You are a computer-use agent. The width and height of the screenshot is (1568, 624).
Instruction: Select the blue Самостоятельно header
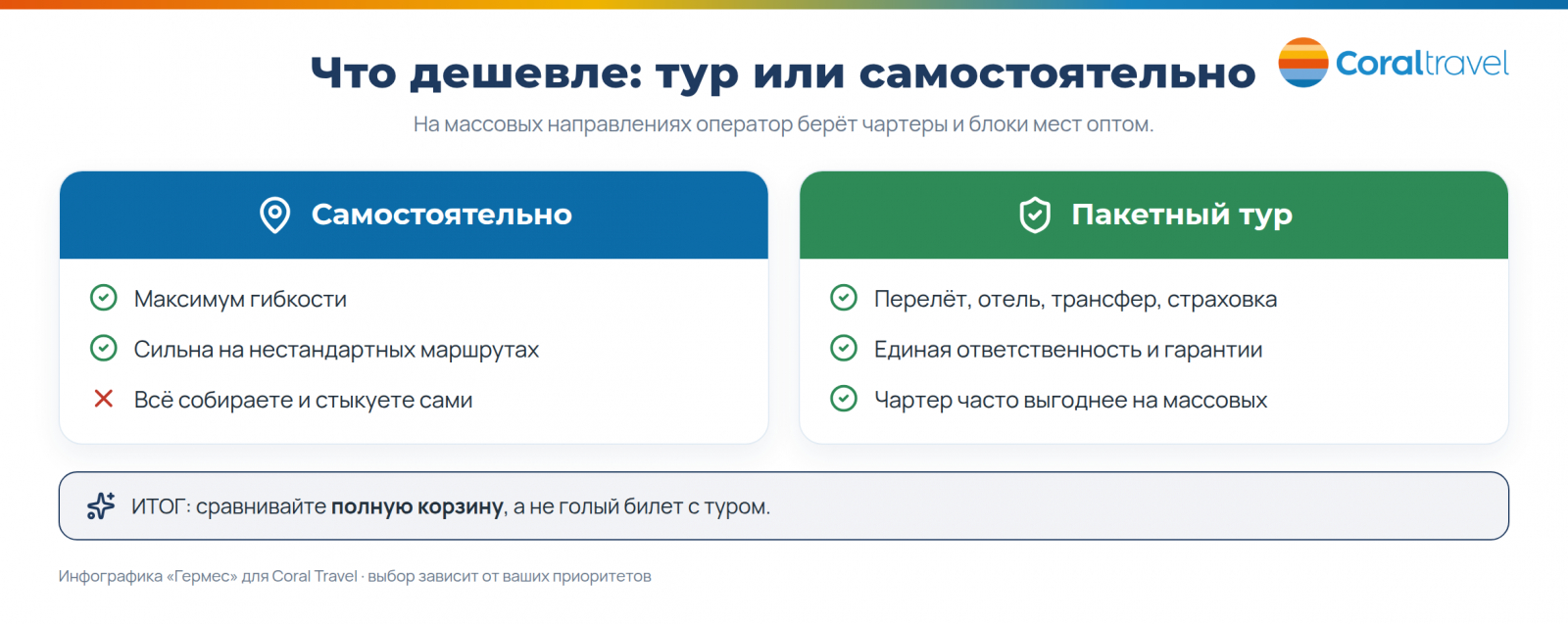[x=414, y=216]
